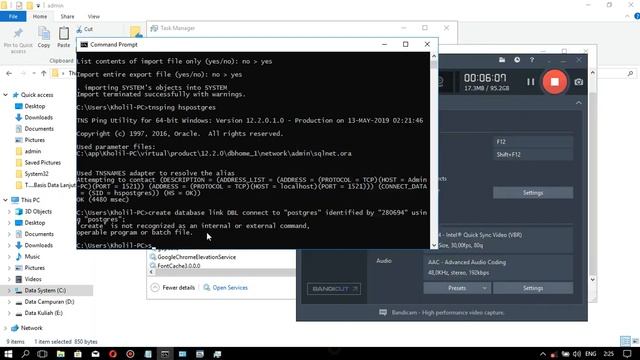This screenshot has width=640, height=360.
Task: Collapse the Bandicam panel with chevron
Action: 579,102
